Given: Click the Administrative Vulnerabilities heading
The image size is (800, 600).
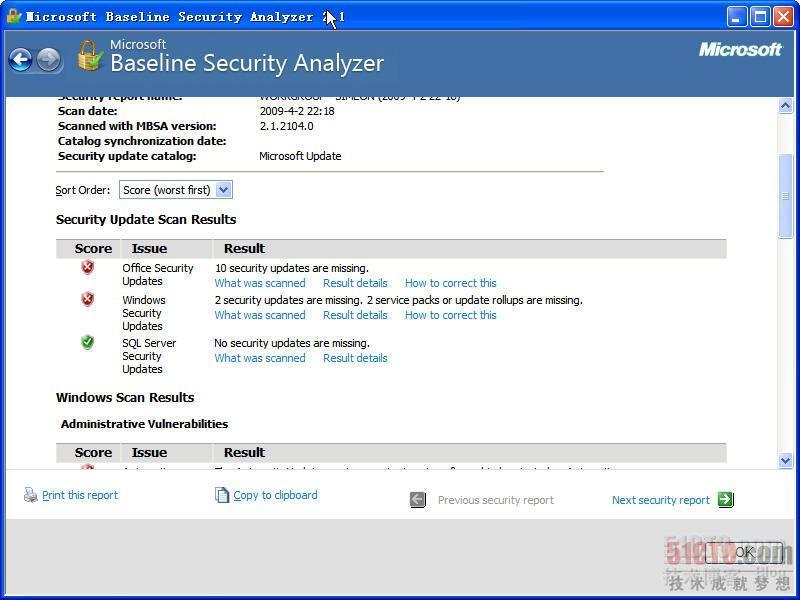Looking at the screenshot, I should click(x=144, y=424).
